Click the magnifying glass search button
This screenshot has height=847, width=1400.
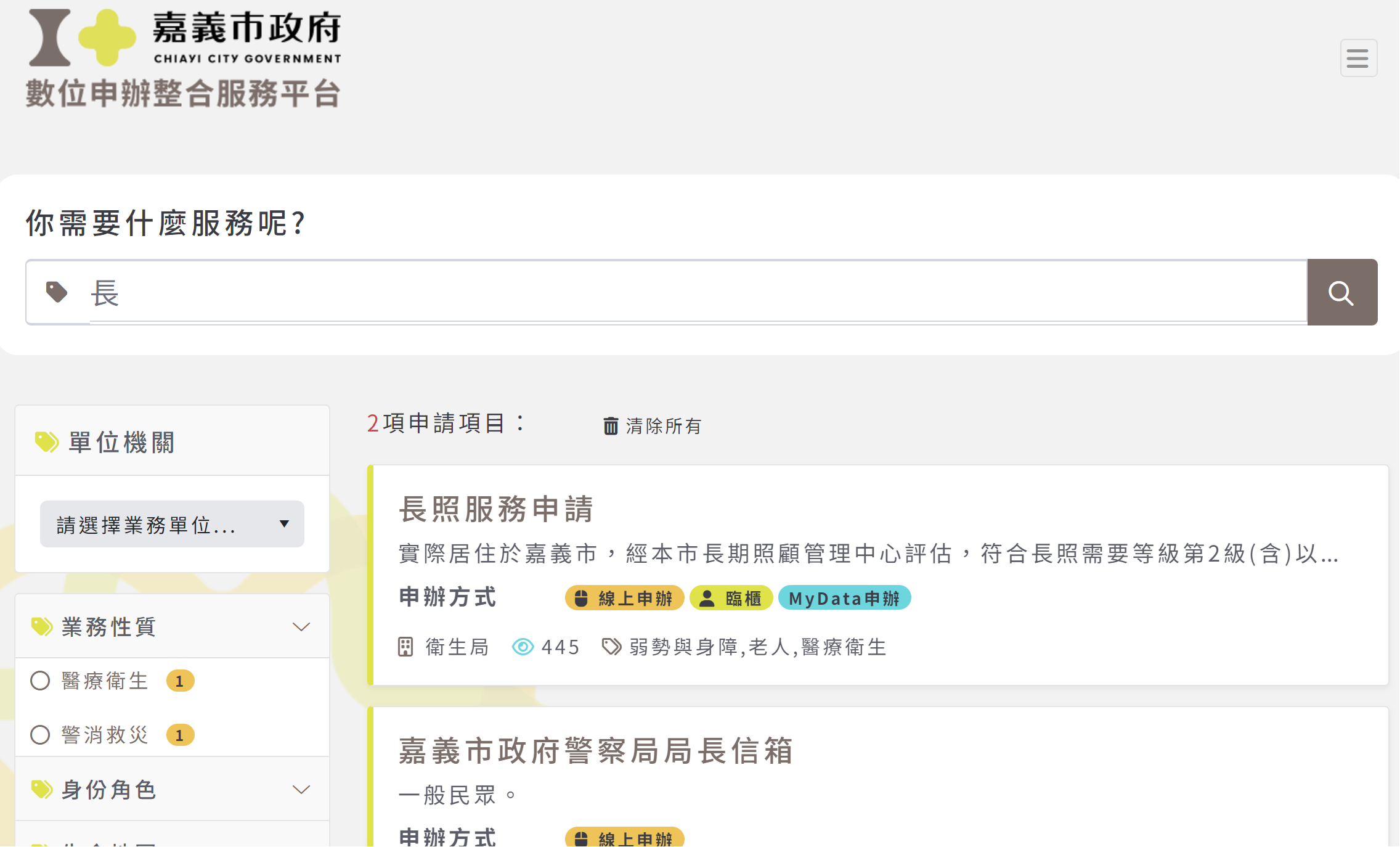pos(1341,293)
